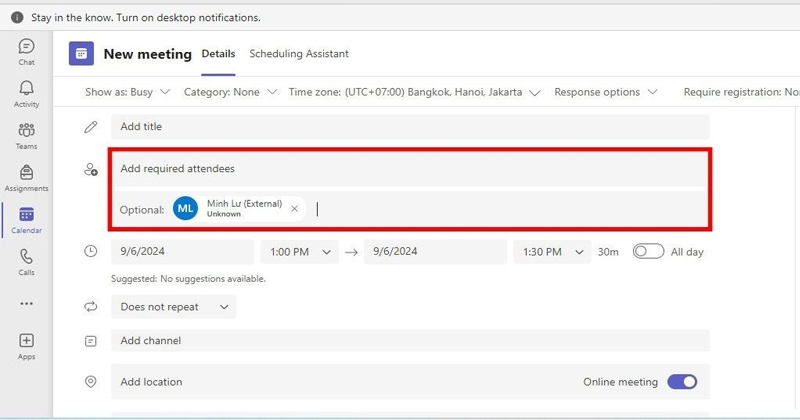Click the info icon in notification banner
The width and height of the screenshot is (800, 420).
17,17
